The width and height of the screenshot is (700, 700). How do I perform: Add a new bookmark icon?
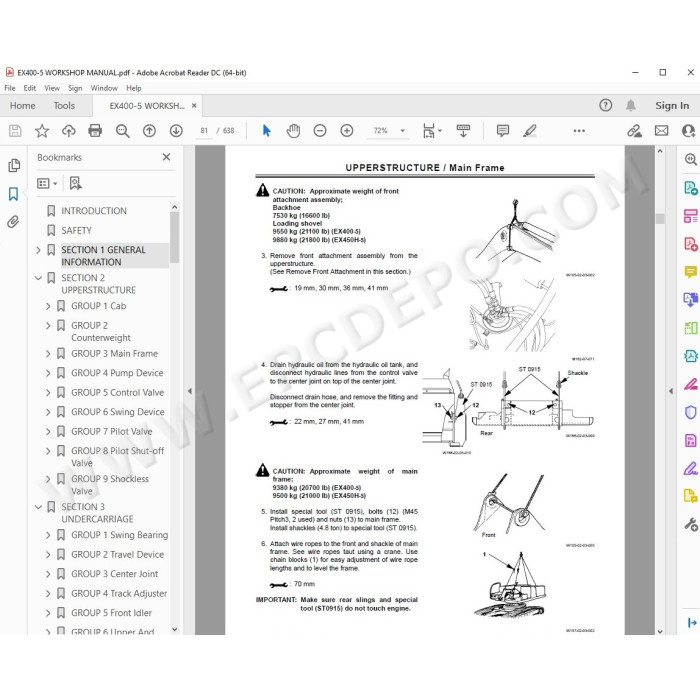[x=75, y=183]
